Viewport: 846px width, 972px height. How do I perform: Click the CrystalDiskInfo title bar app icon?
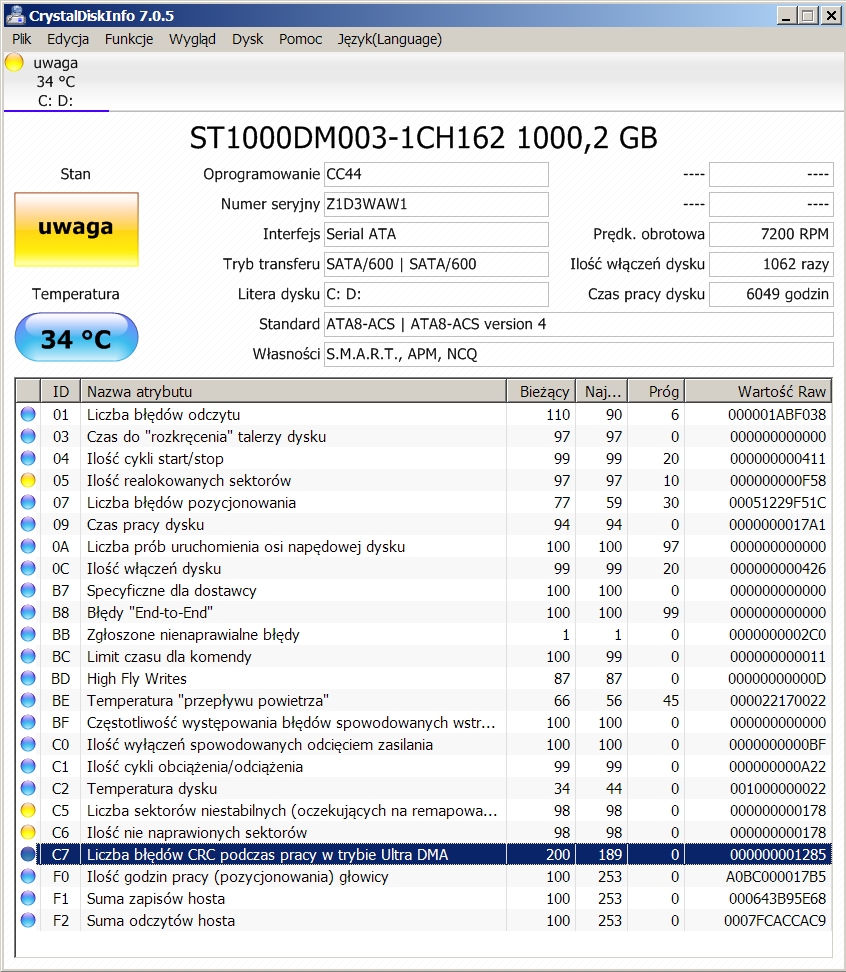coord(15,15)
